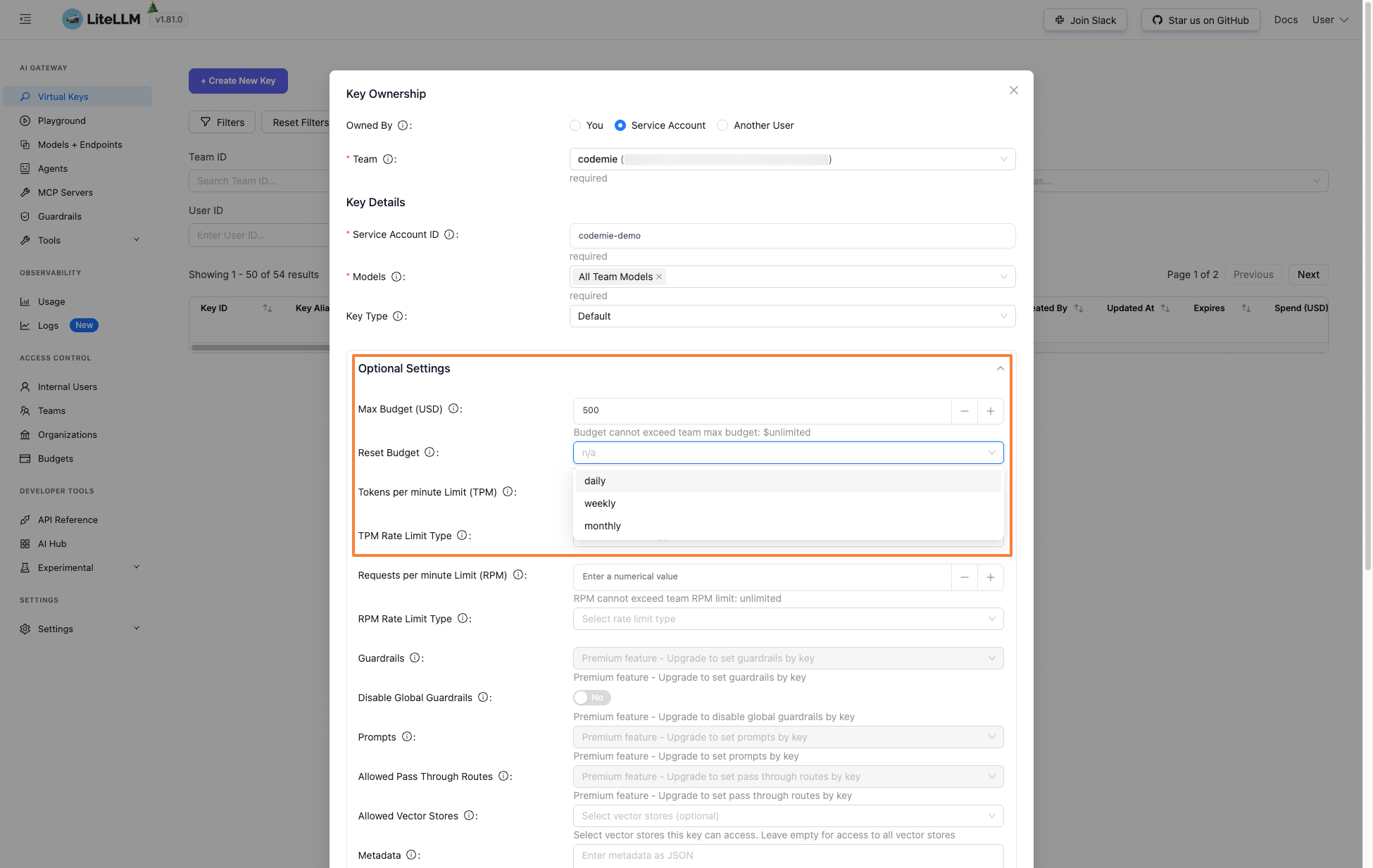This screenshot has width=1373, height=868.
Task: Click info icon next to Owned By
Action: 403,125
